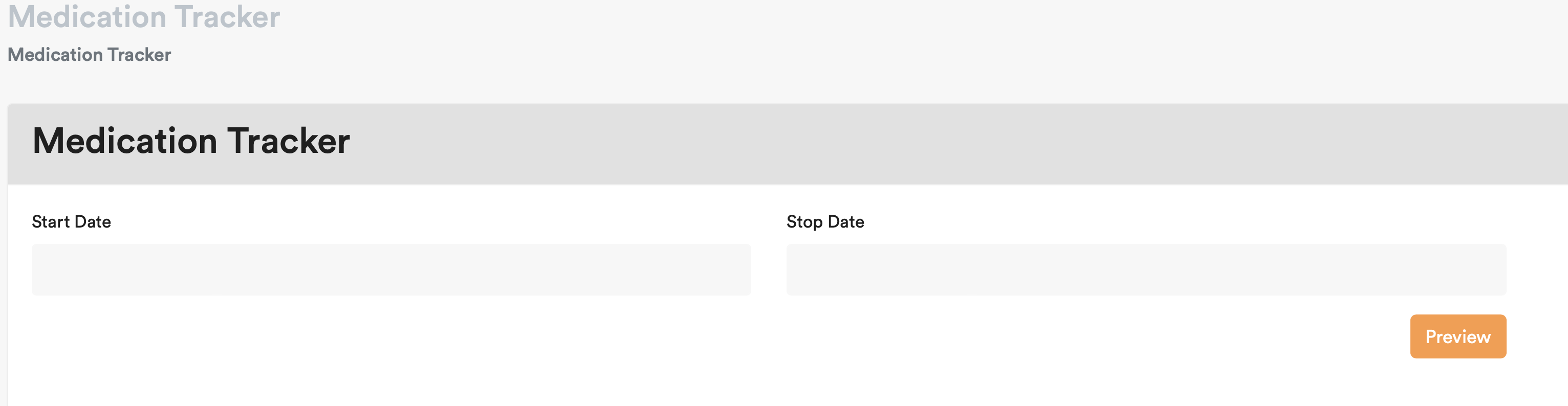Click "Medication" in the faded page title
This screenshot has height=406, width=1568.
pos(86,17)
